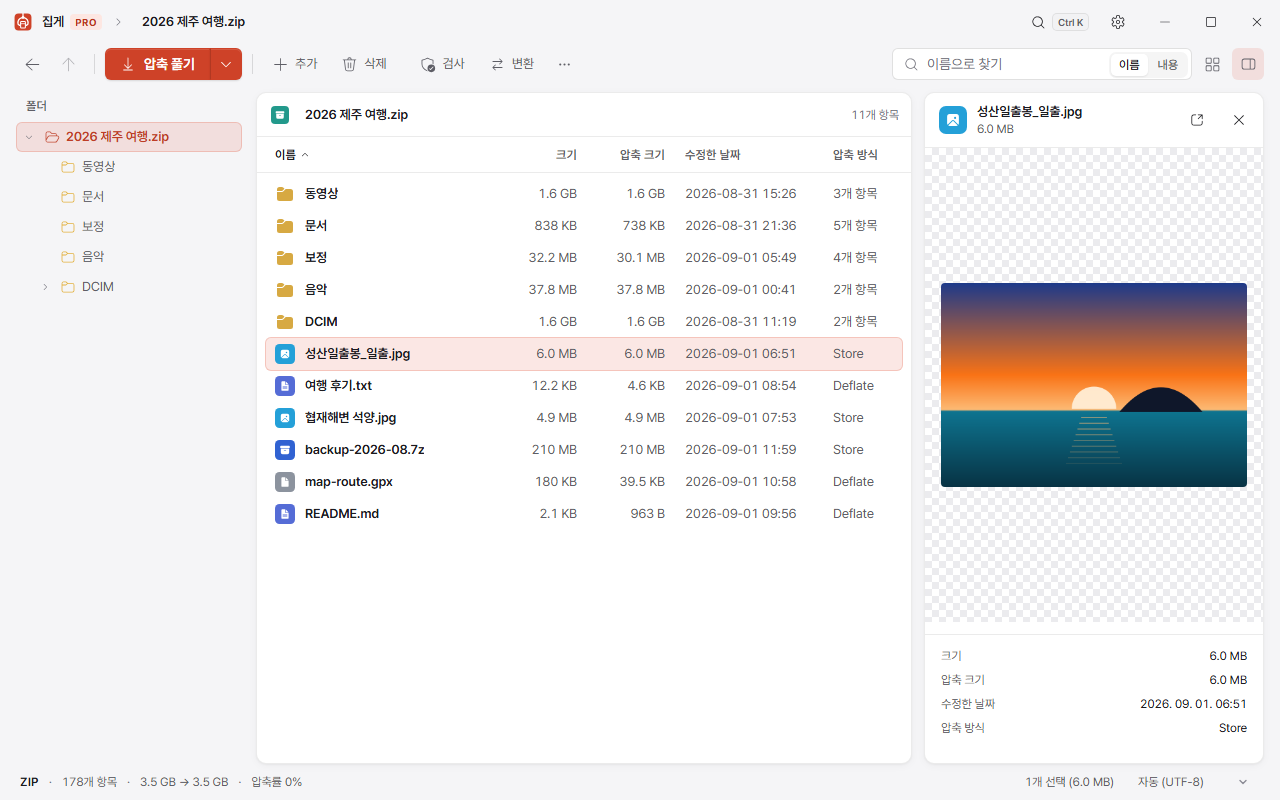Image resolution: width=1280 pixels, height=800 pixels.
Task: Sort by 압축 크기 column header
Action: (x=642, y=155)
